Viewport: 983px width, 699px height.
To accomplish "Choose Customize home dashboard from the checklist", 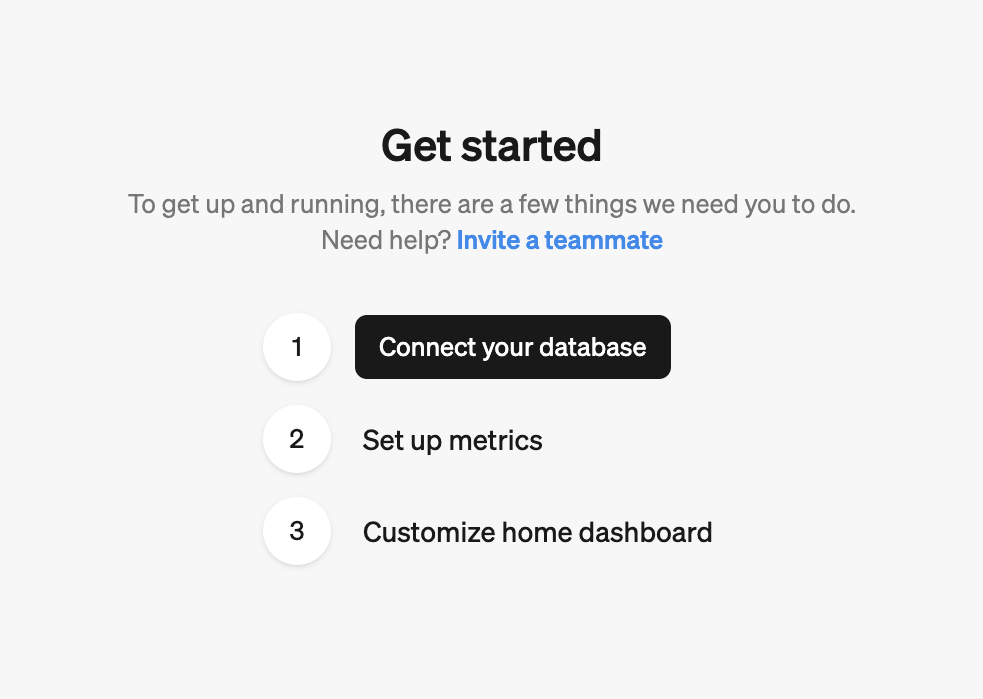I will (537, 532).
